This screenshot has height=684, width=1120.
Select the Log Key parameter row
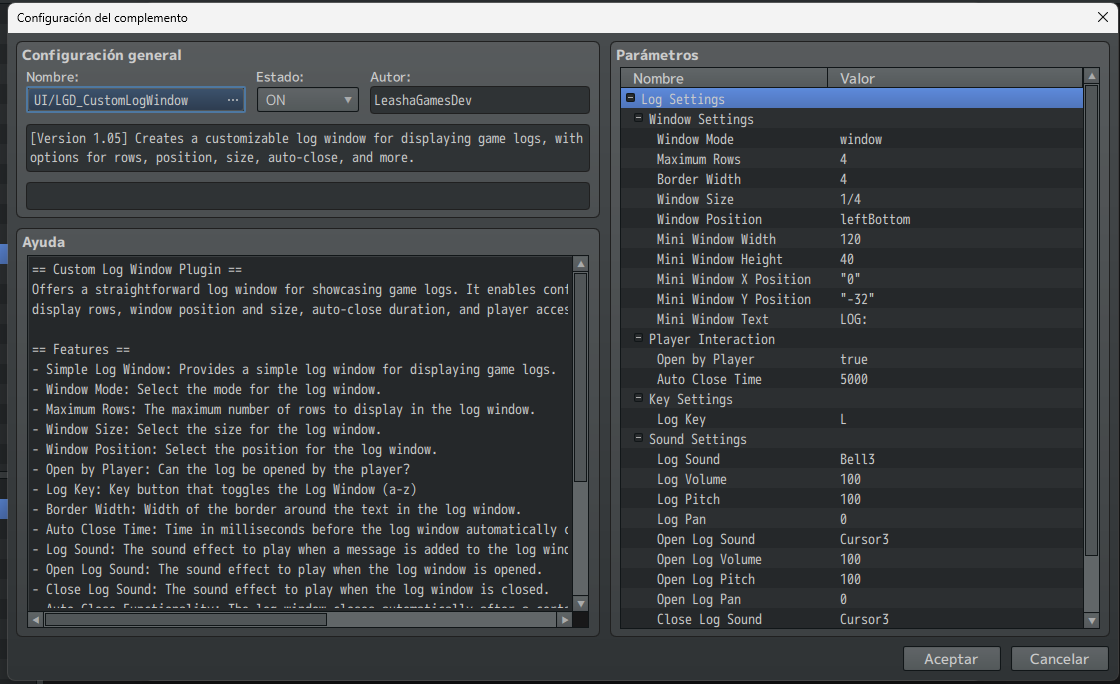point(852,419)
